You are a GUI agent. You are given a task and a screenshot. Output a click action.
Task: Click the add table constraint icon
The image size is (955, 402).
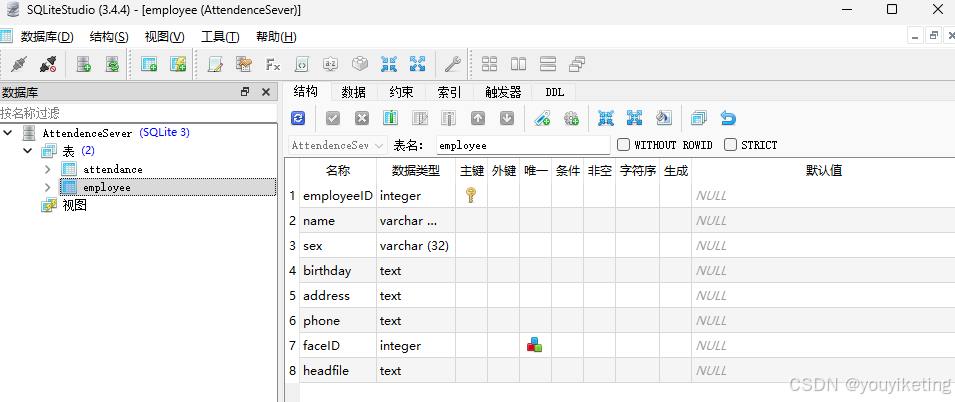pos(542,118)
